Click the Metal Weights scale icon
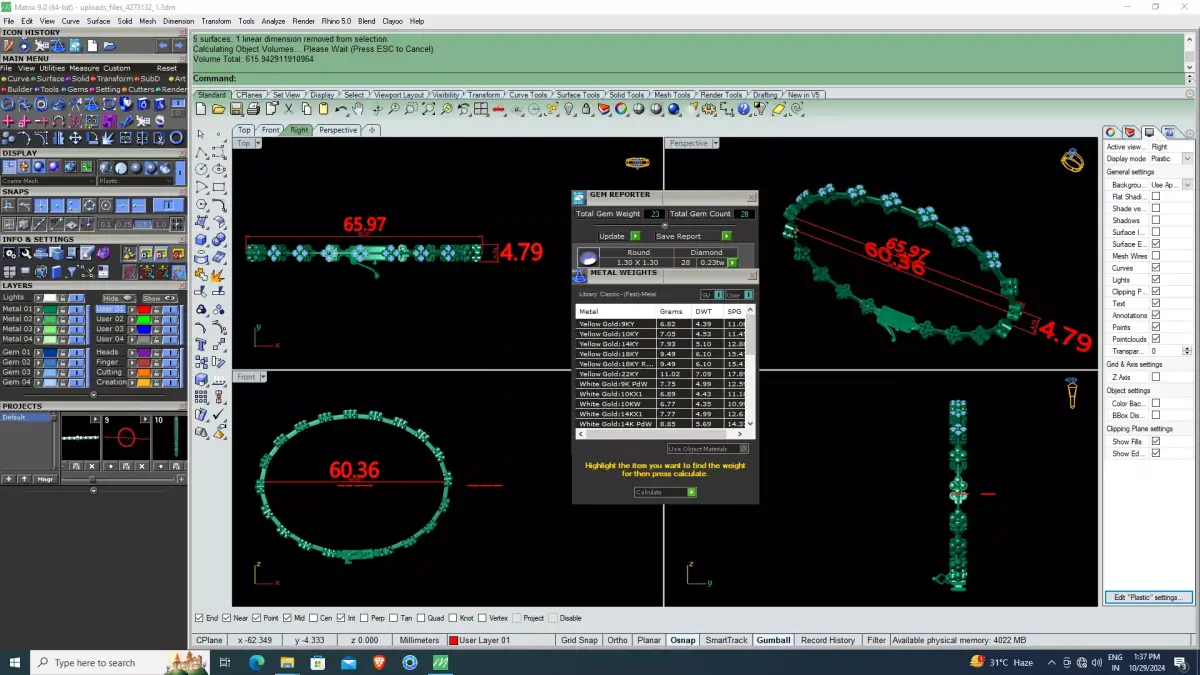The image size is (1200, 675). [x=579, y=274]
